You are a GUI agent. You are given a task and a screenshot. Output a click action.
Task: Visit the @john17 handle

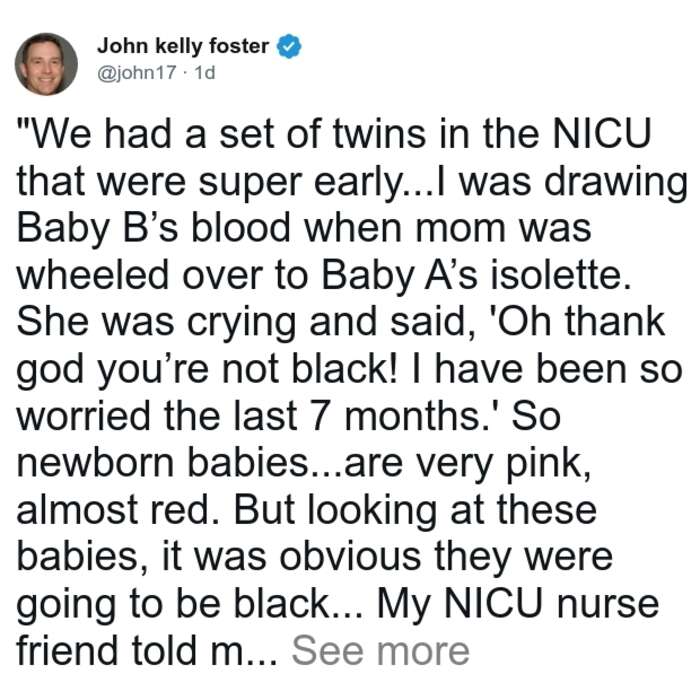(x=137, y=73)
